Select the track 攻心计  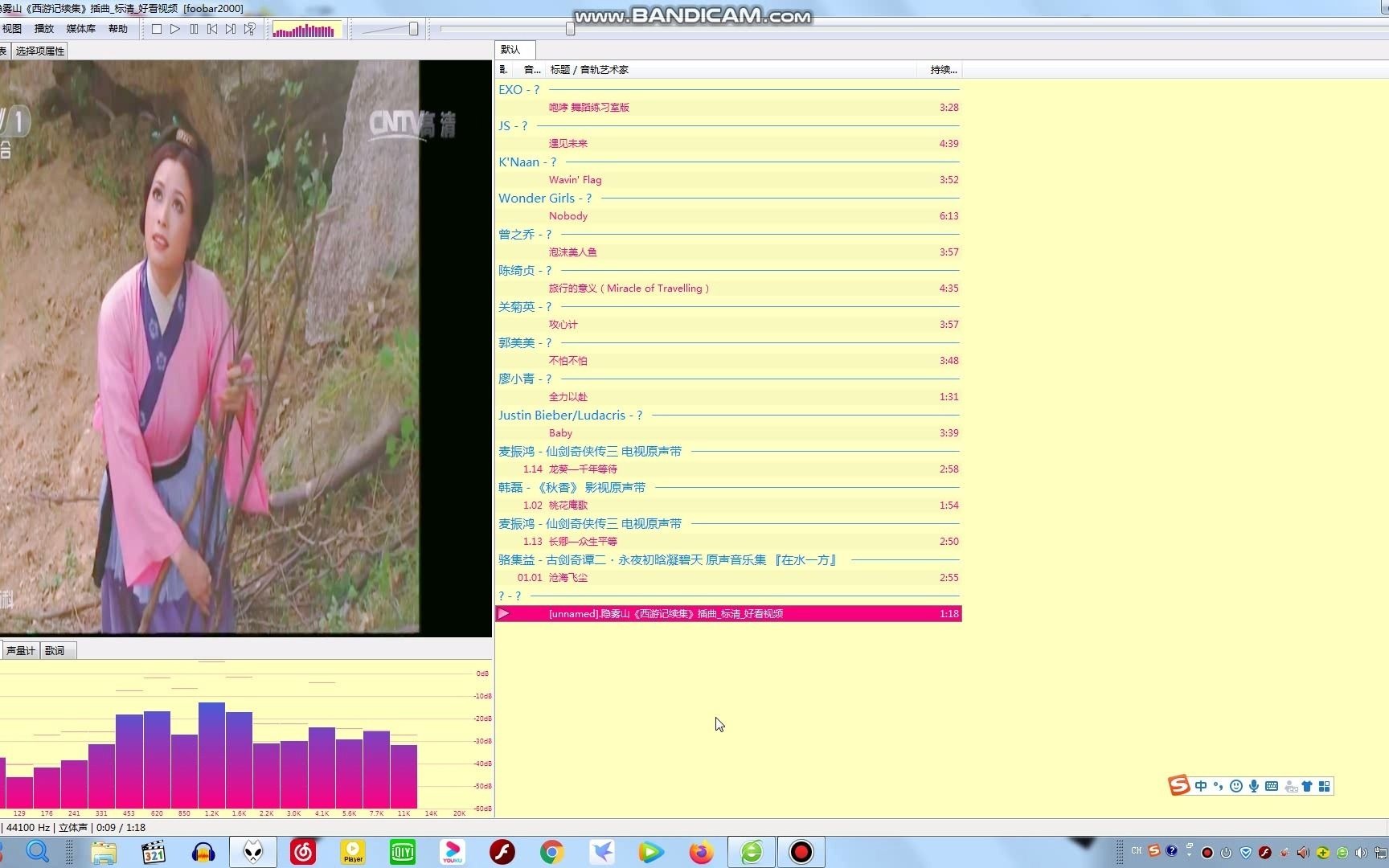coord(728,324)
